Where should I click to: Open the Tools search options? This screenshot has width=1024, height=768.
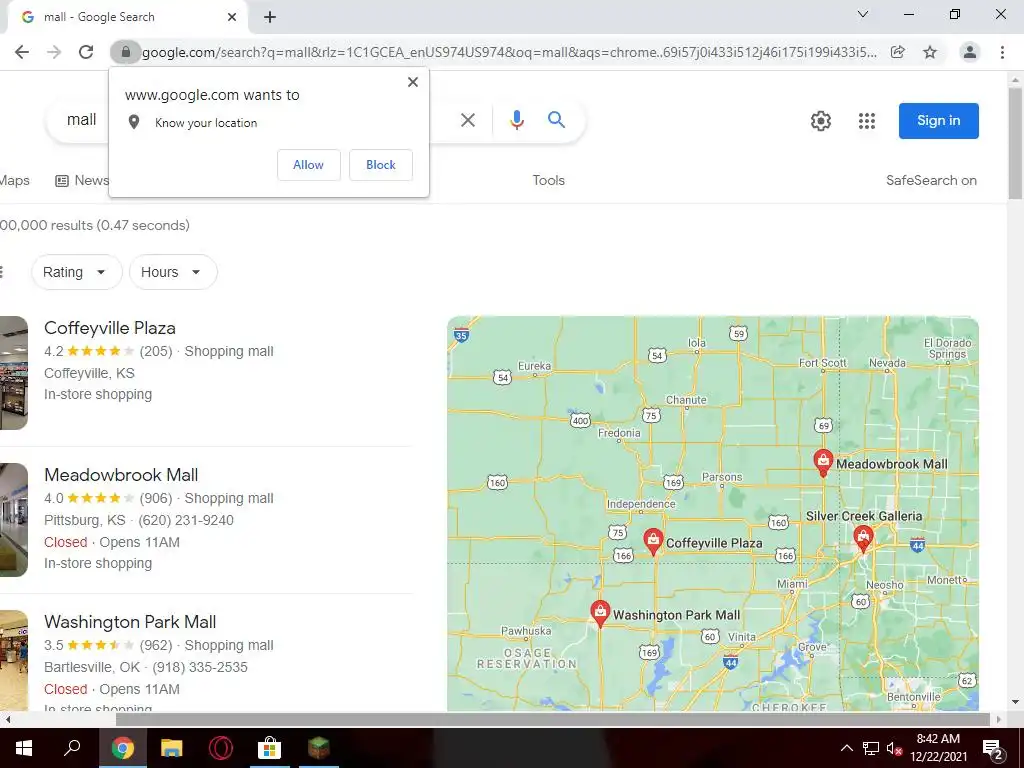click(549, 180)
